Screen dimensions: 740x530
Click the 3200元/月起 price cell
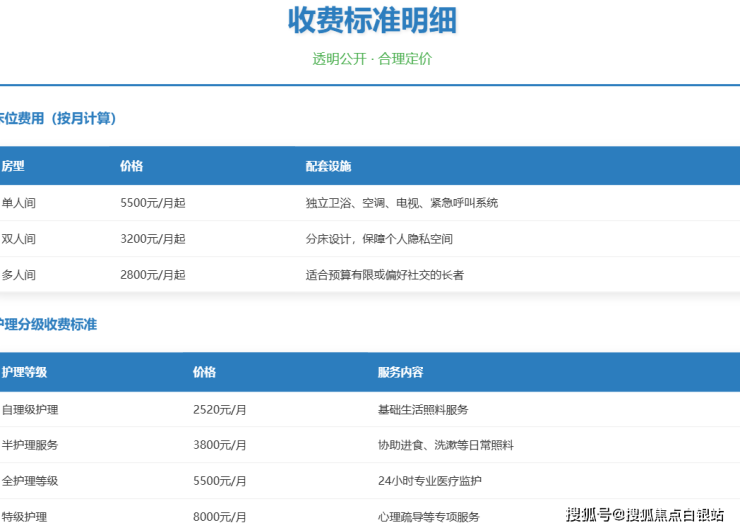[152, 239]
